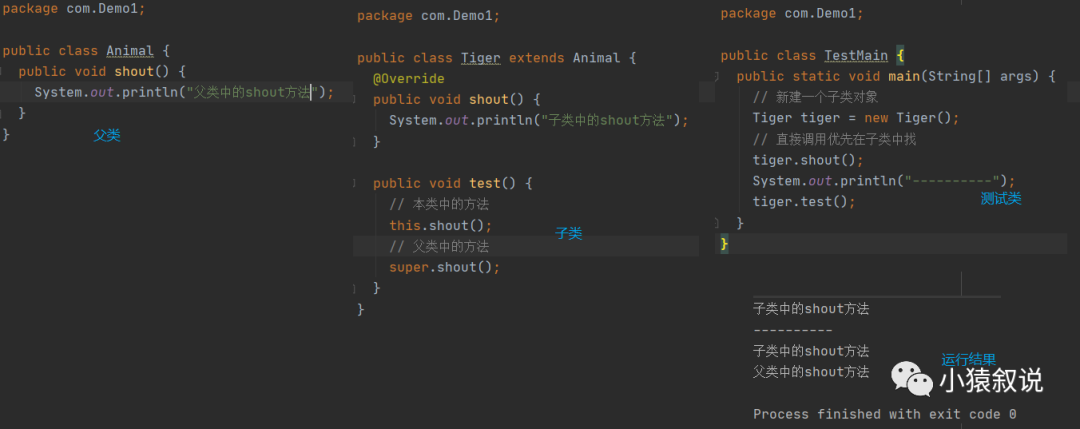Click the super.shout(); statement
The image size is (1080, 429).
(444, 267)
